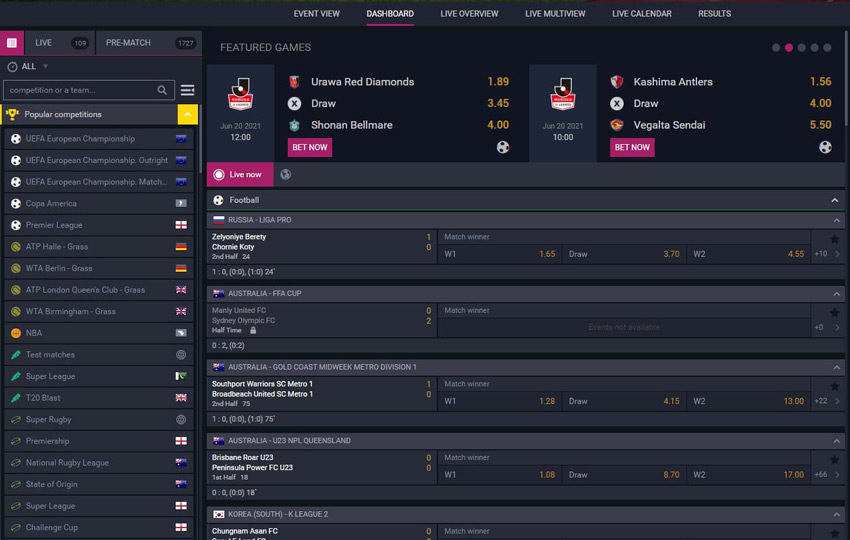Select Shonan Bellmare odds 4.00
This screenshot has height=540, width=850.
(498, 125)
